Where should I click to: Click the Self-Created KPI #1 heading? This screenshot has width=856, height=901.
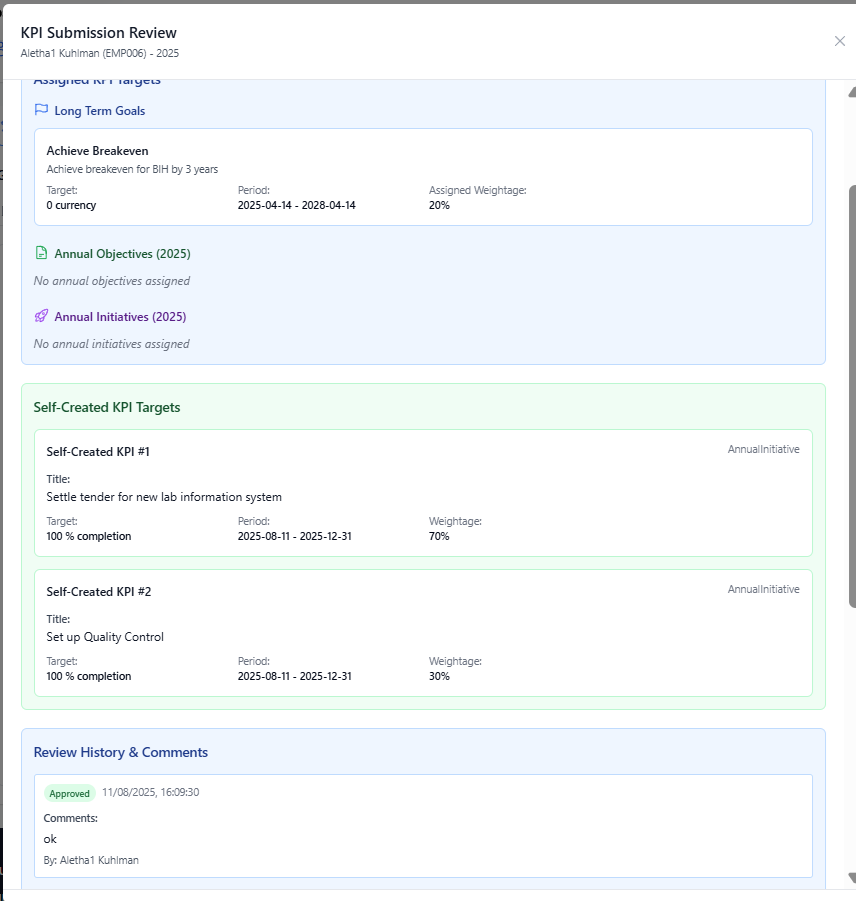point(98,452)
